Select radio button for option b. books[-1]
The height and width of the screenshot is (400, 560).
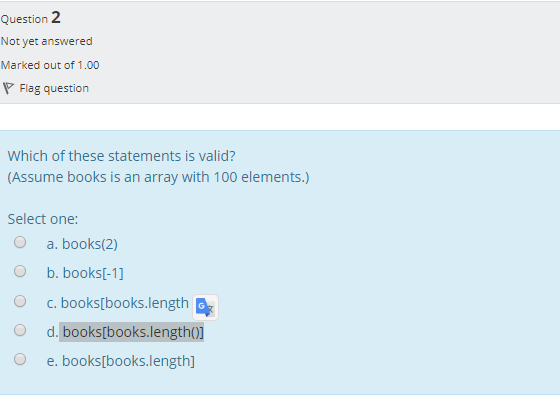pos(20,271)
